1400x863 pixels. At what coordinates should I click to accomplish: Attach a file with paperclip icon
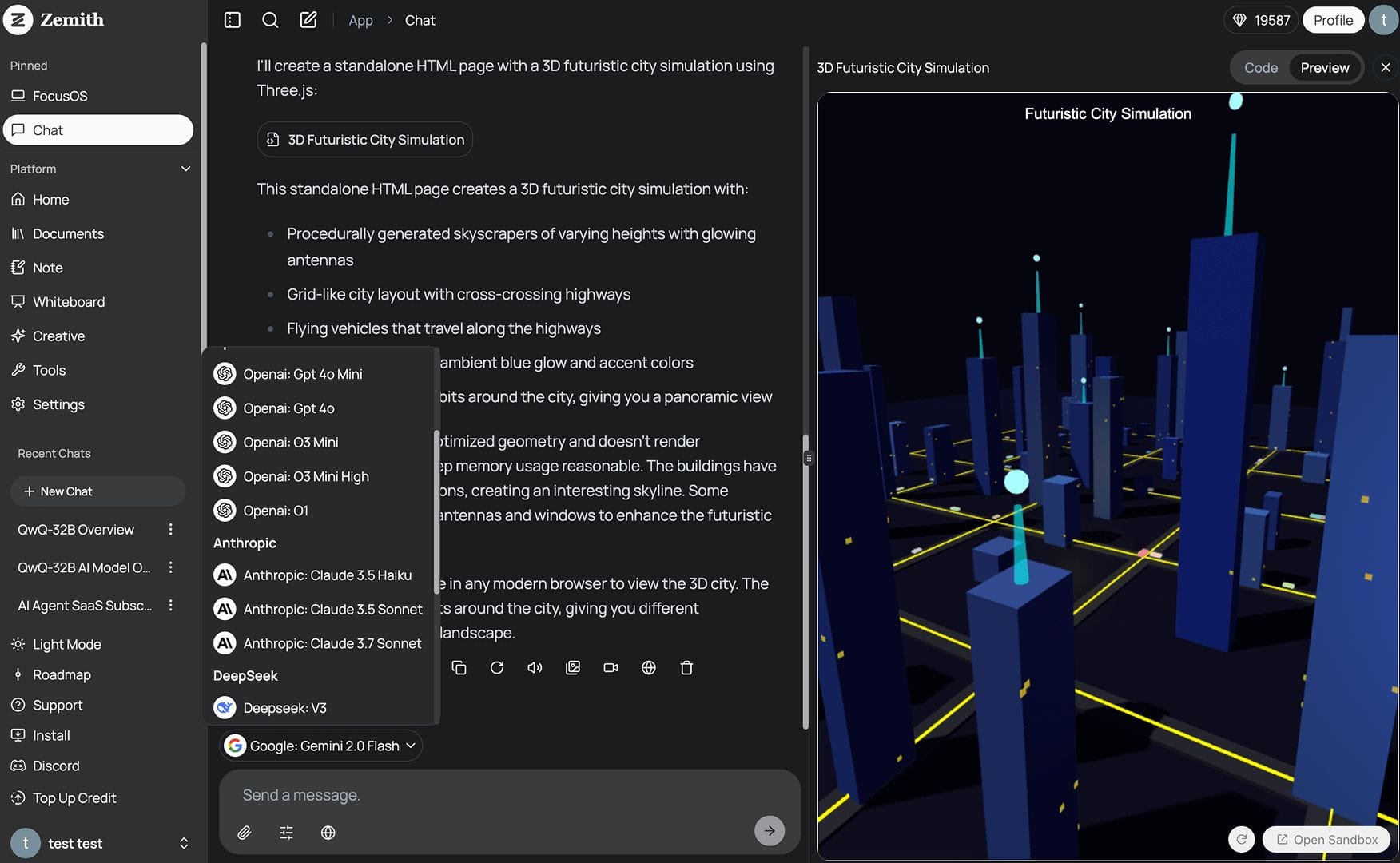[245, 833]
